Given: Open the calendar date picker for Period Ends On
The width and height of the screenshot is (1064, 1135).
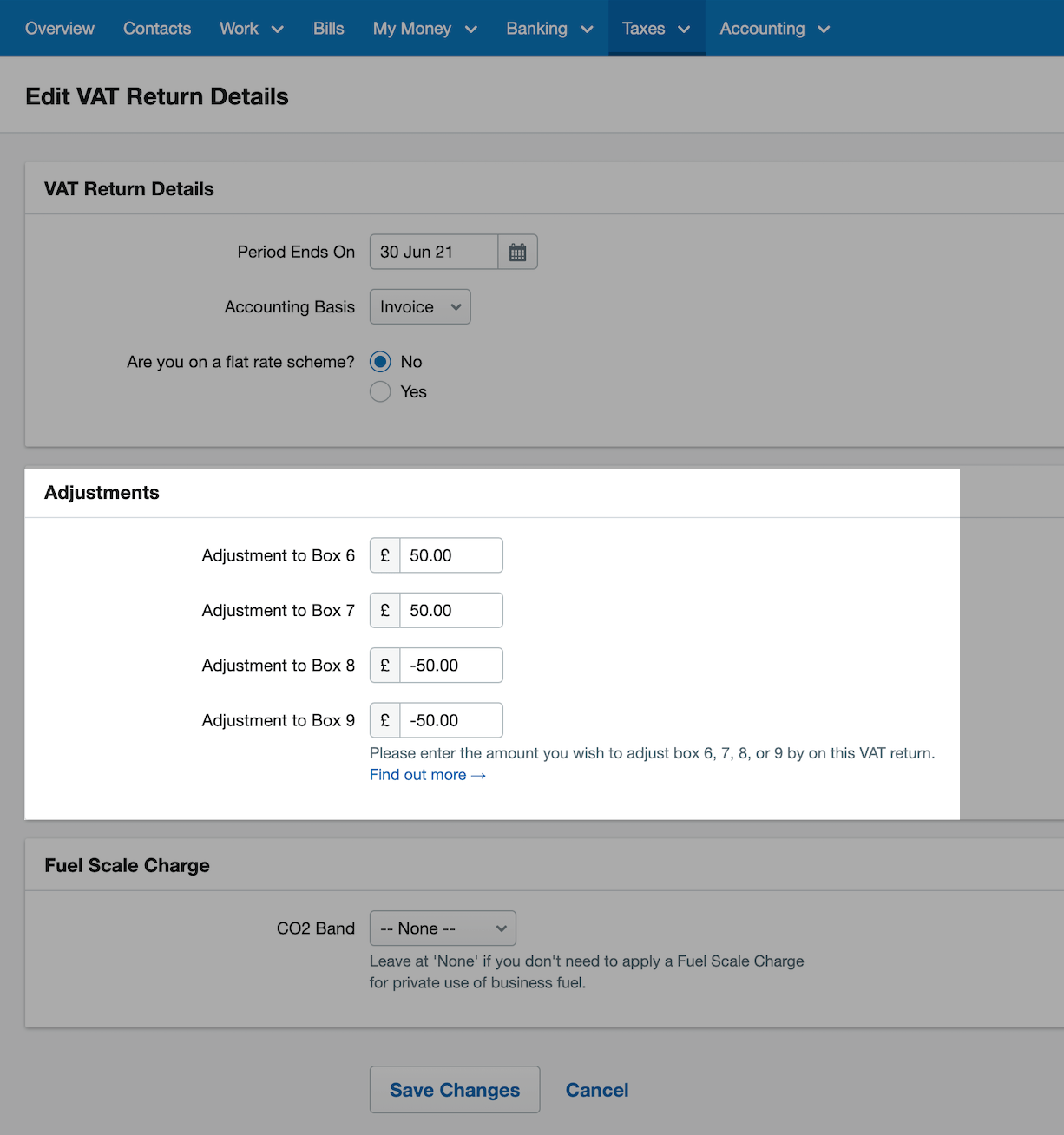Looking at the screenshot, I should (x=517, y=252).
